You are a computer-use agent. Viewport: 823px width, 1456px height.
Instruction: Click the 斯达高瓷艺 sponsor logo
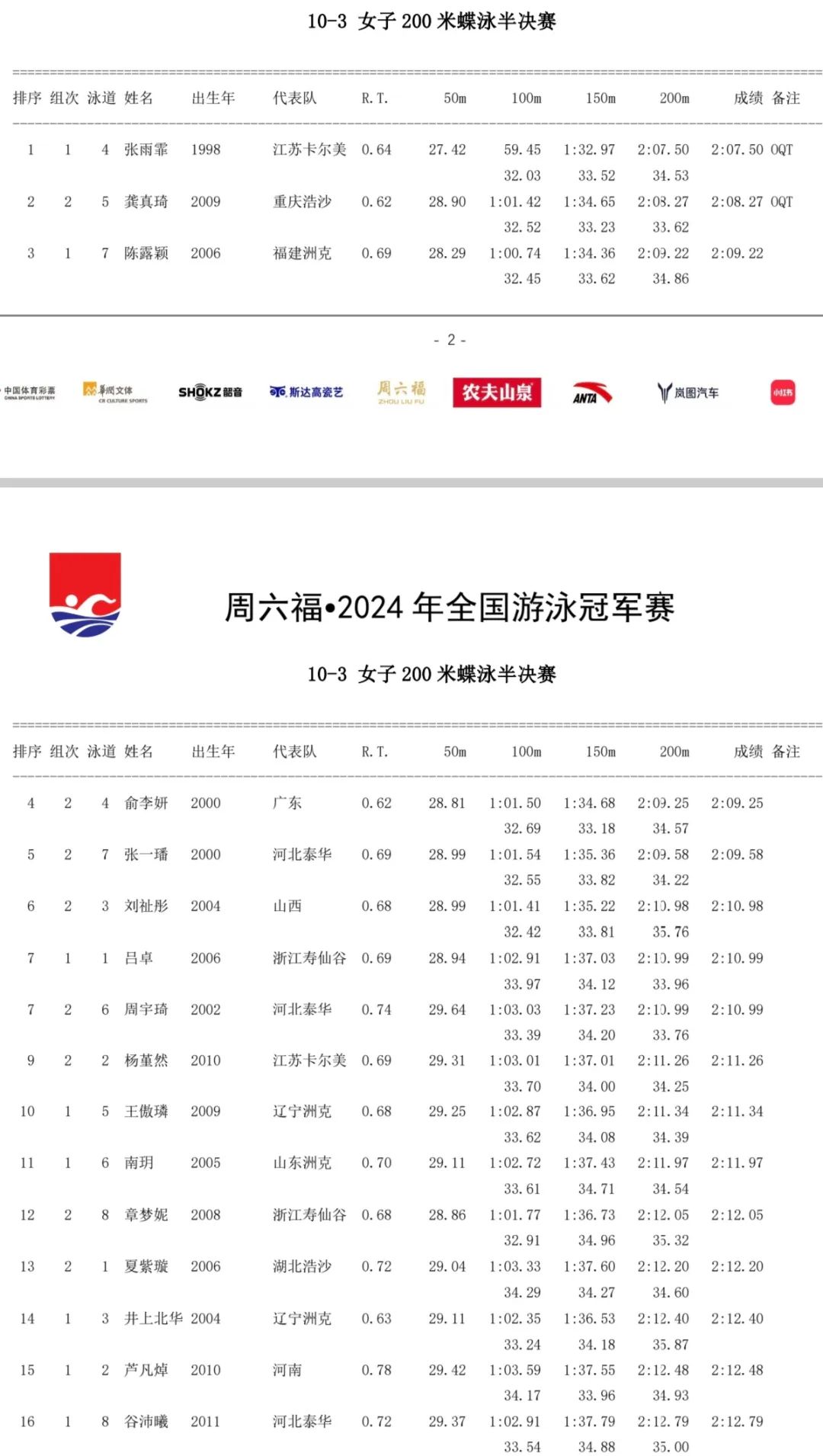(306, 393)
